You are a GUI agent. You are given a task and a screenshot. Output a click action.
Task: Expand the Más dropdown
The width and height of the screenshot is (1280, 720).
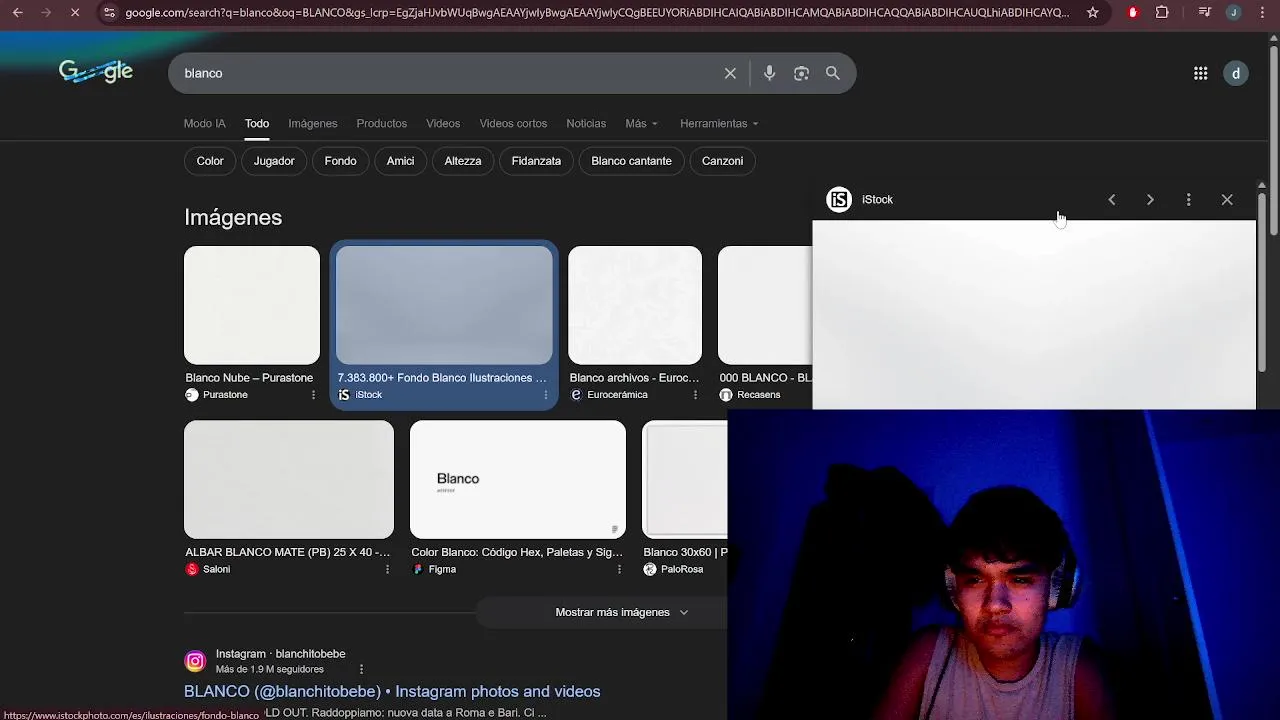[641, 124]
